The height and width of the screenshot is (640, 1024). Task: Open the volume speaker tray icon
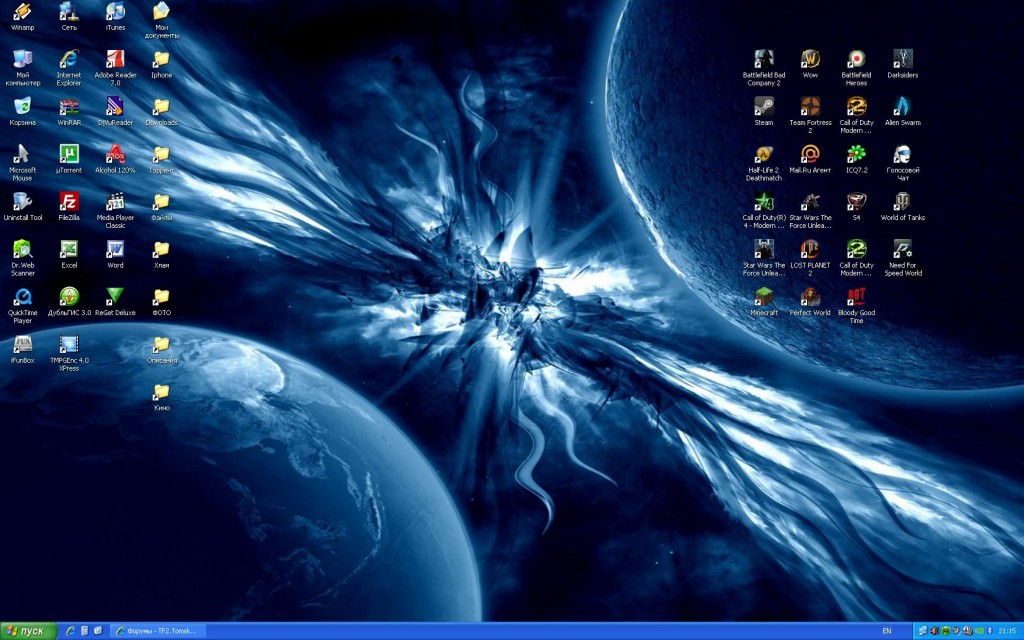point(935,631)
